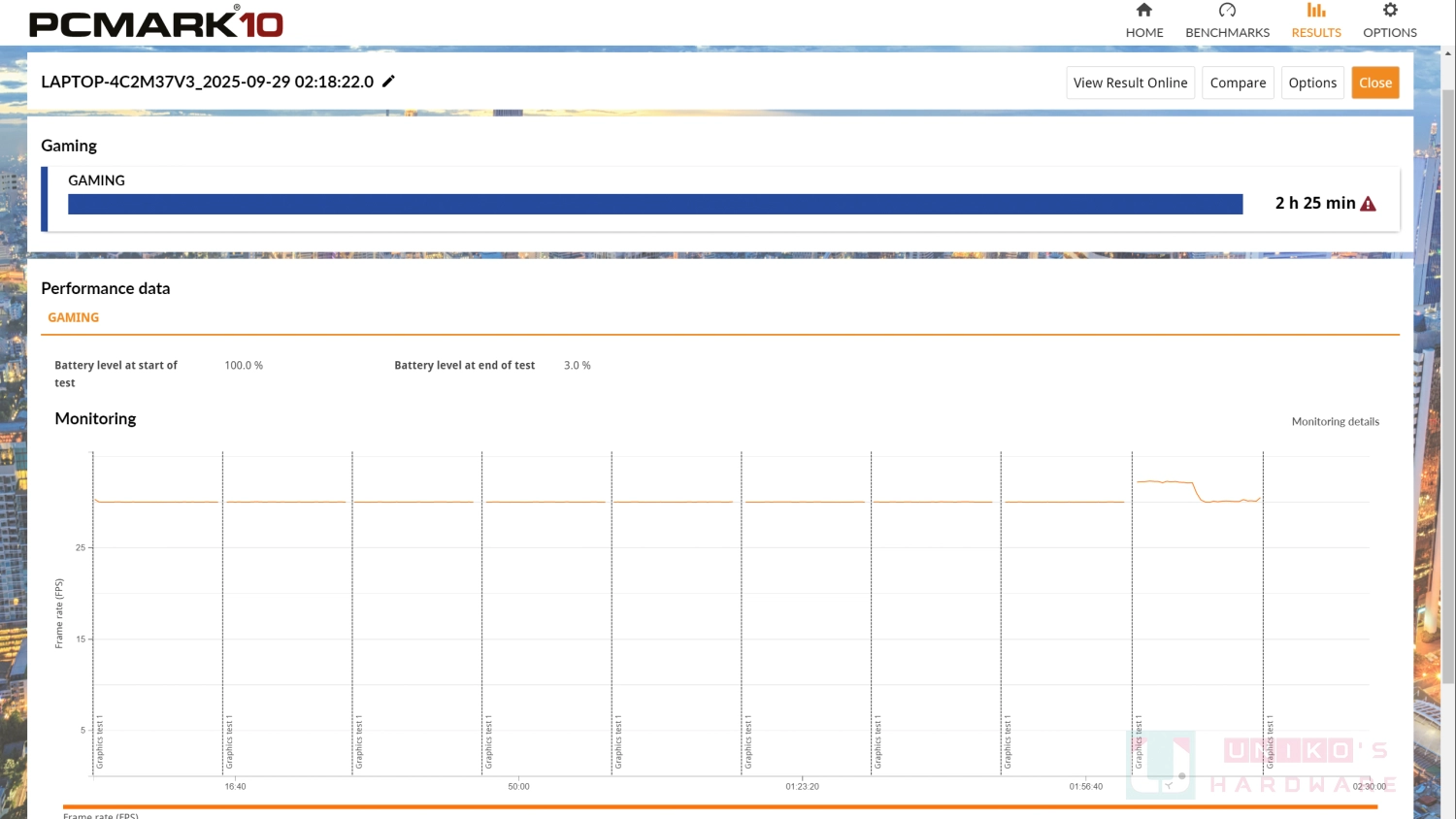The image size is (1456, 819).
Task: Click the PCMark 10 logo
Action: [156, 22]
